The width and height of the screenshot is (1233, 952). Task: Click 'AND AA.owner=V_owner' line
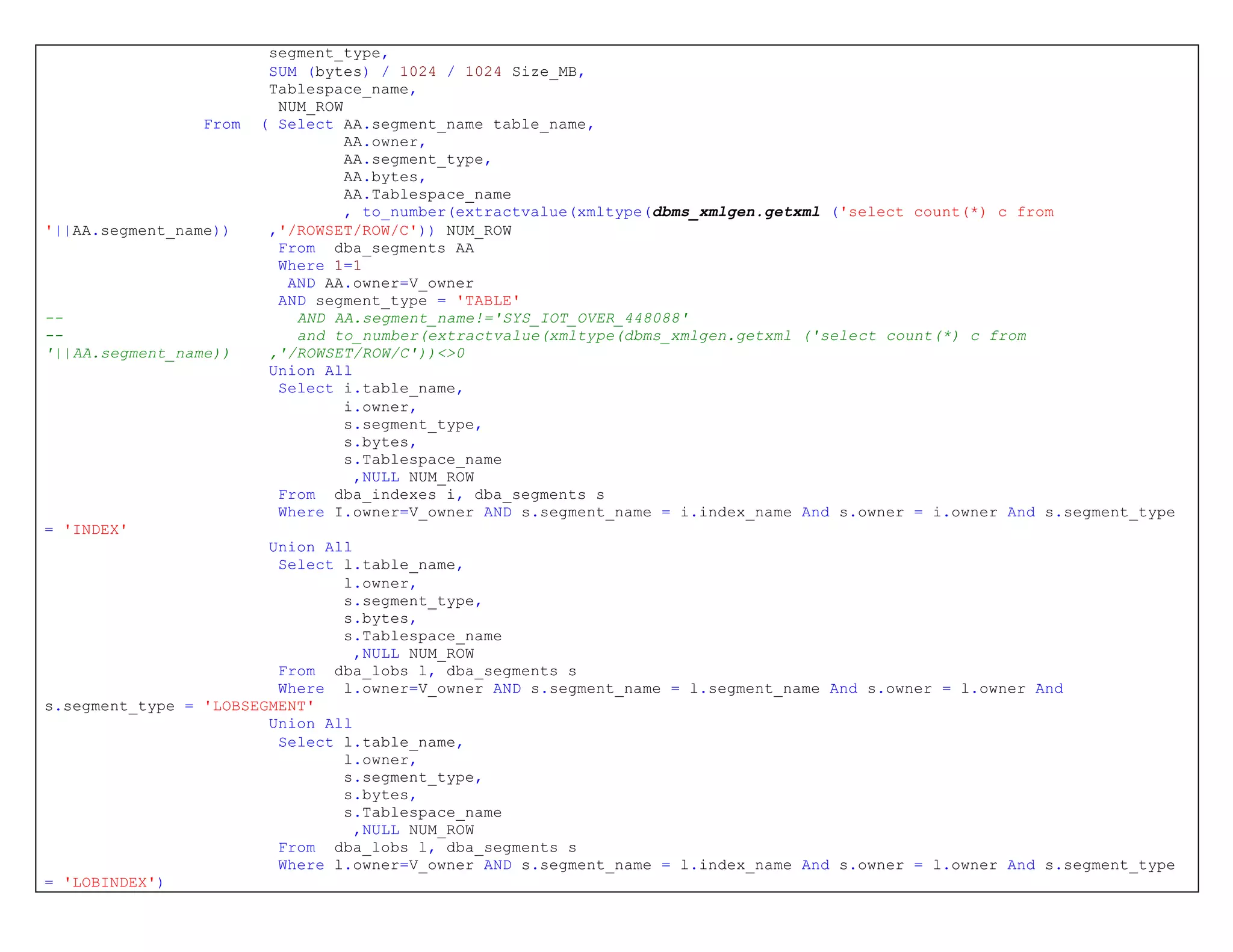(x=380, y=283)
